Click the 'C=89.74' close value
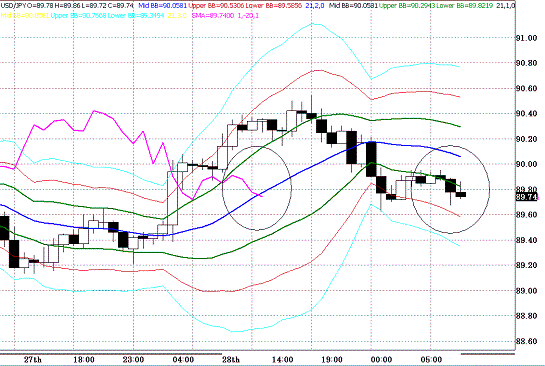 120,5
